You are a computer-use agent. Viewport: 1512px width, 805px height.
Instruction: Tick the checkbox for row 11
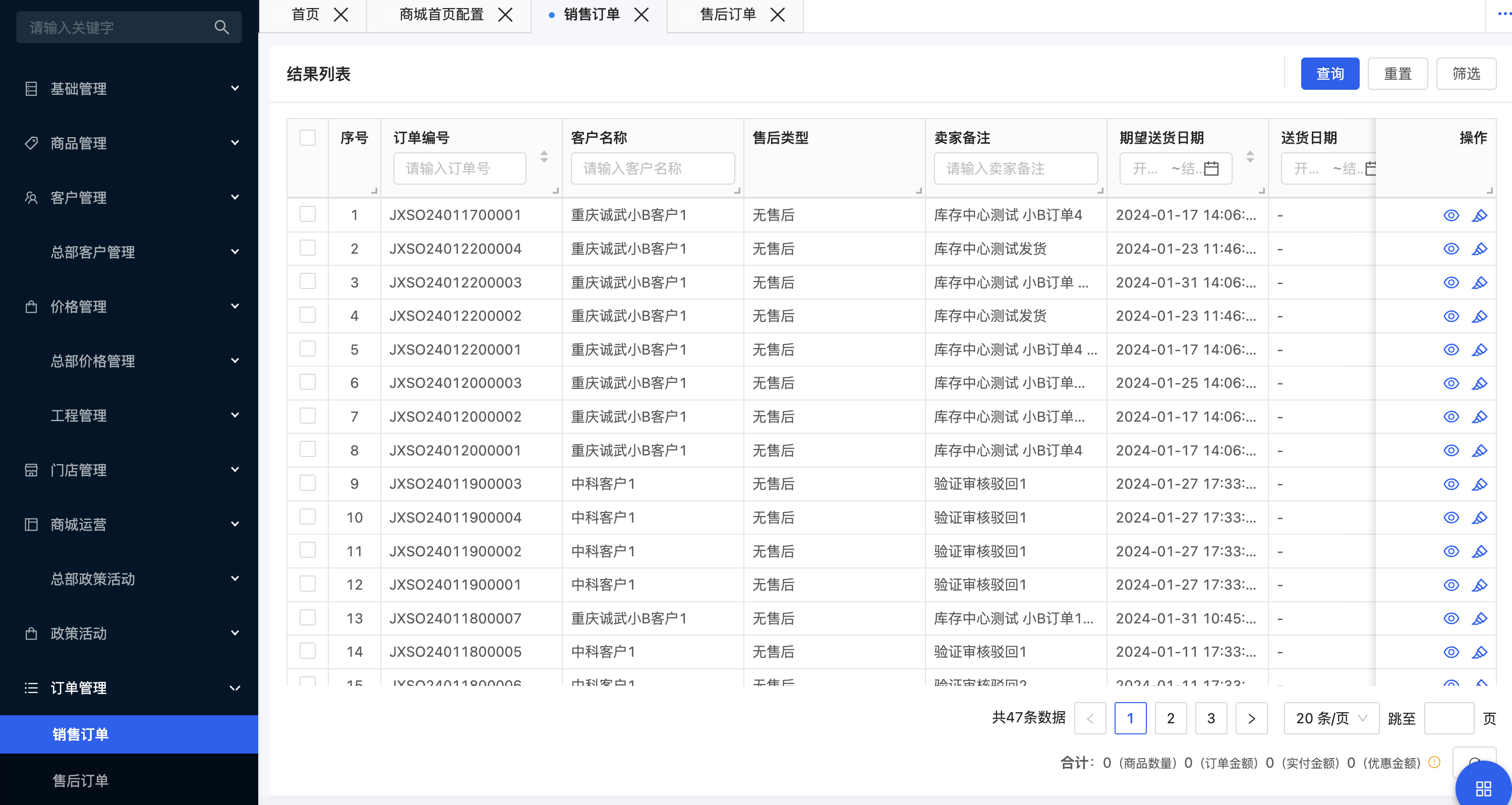pyautogui.click(x=308, y=550)
